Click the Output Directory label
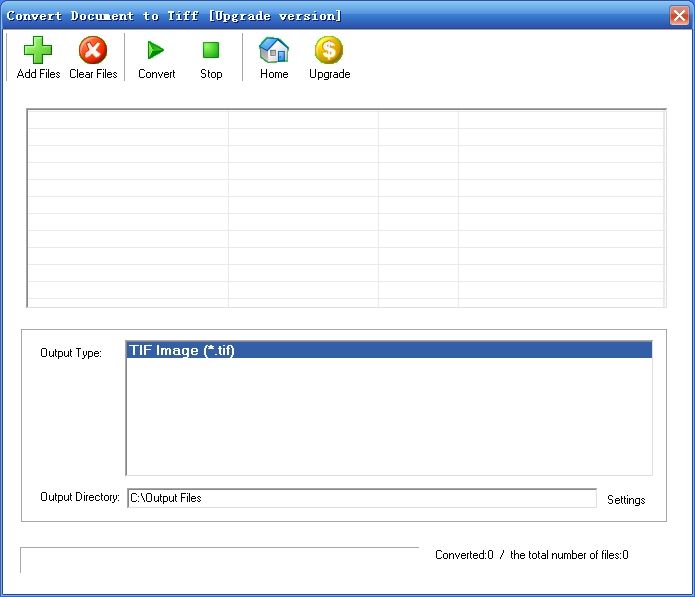This screenshot has height=597, width=695. [x=80, y=497]
